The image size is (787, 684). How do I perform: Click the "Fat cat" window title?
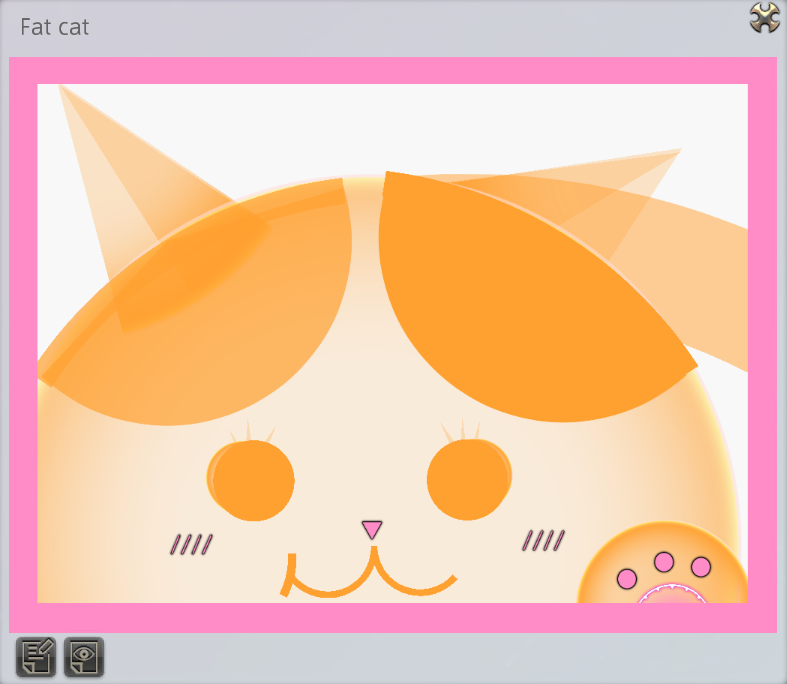tap(54, 27)
